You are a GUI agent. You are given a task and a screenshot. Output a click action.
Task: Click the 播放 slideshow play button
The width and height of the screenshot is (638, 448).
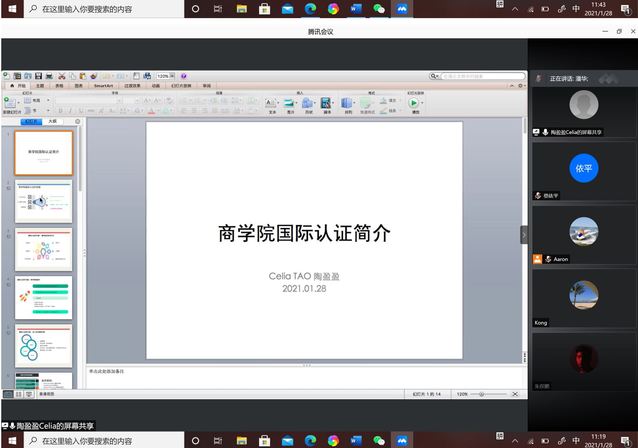415,102
